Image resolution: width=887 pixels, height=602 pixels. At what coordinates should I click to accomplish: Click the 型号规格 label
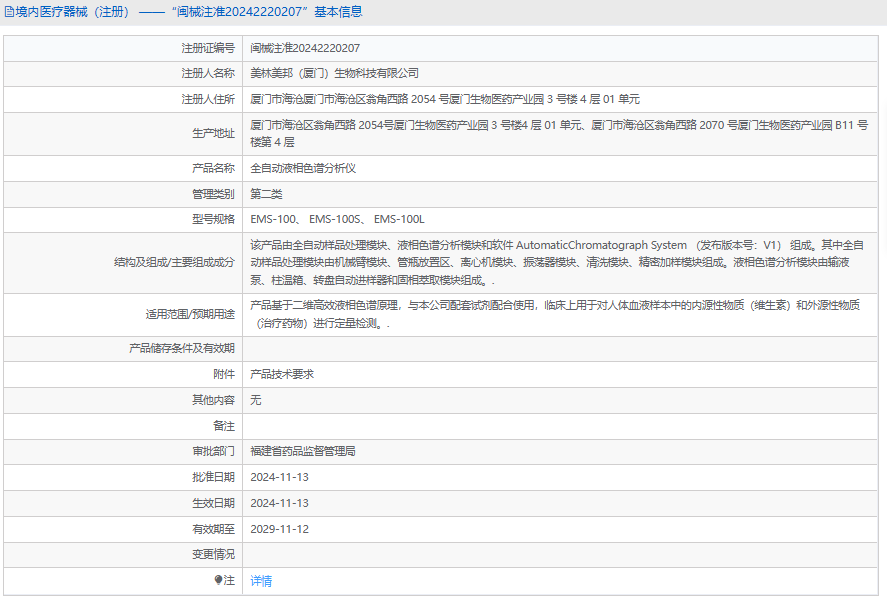pyautogui.click(x=213, y=219)
